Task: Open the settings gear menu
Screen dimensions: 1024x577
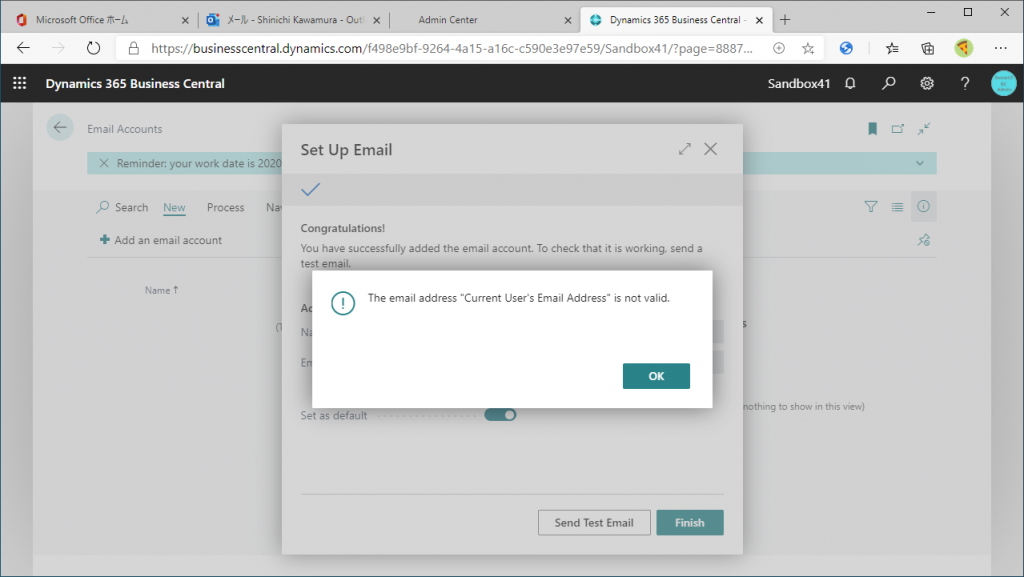Action: point(927,84)
